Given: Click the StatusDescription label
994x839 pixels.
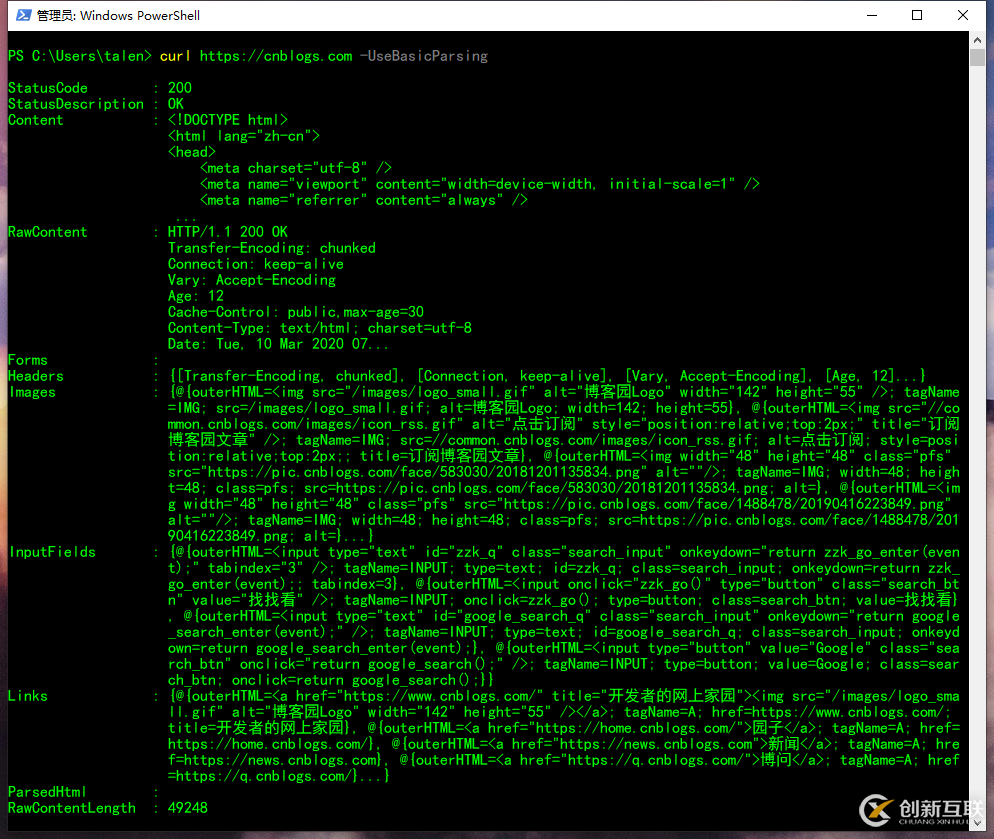Looking at the screenshot, I should 76,104.
